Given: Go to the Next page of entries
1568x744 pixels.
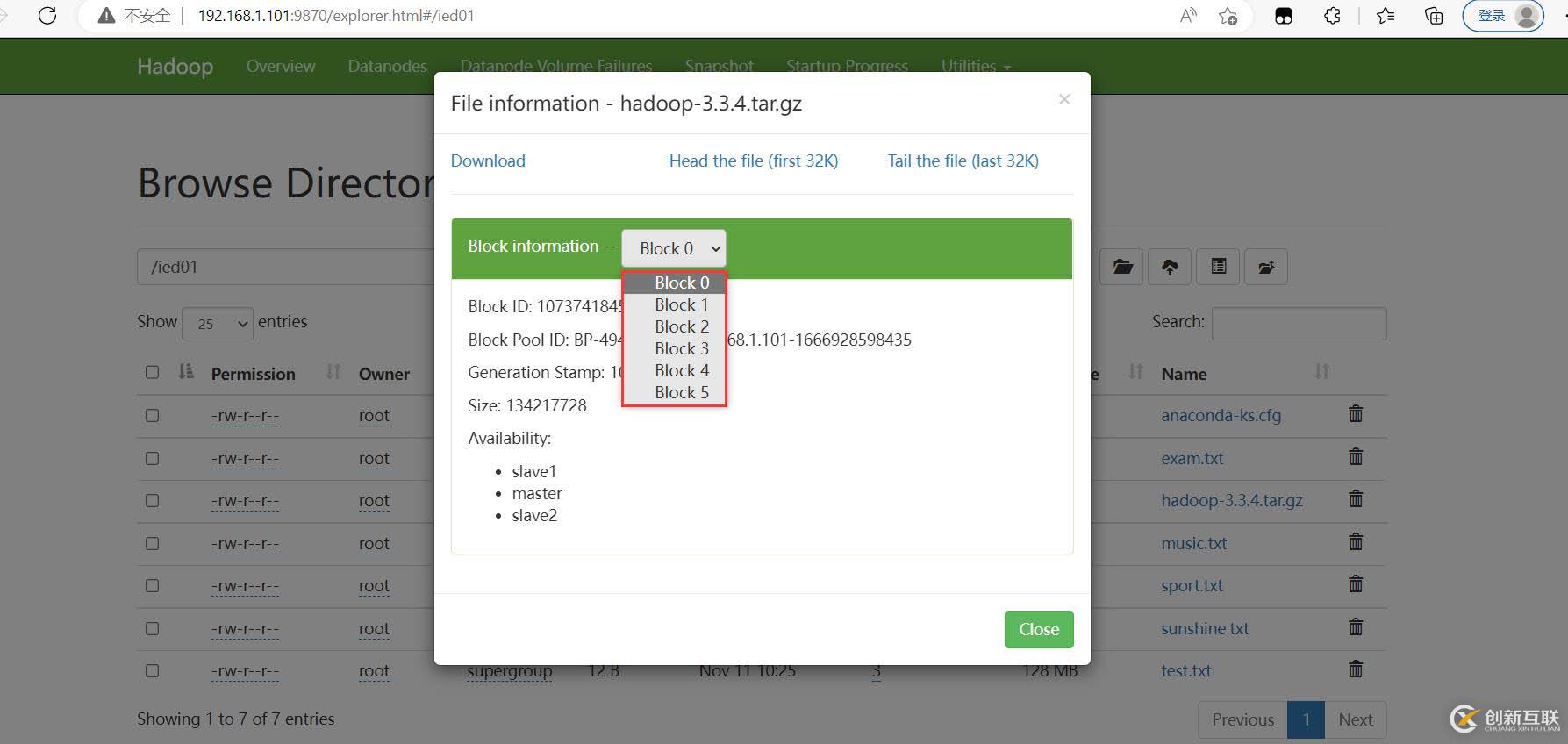Looking at the screenshot, I should pyautogui.click(x=1356, y=719).
